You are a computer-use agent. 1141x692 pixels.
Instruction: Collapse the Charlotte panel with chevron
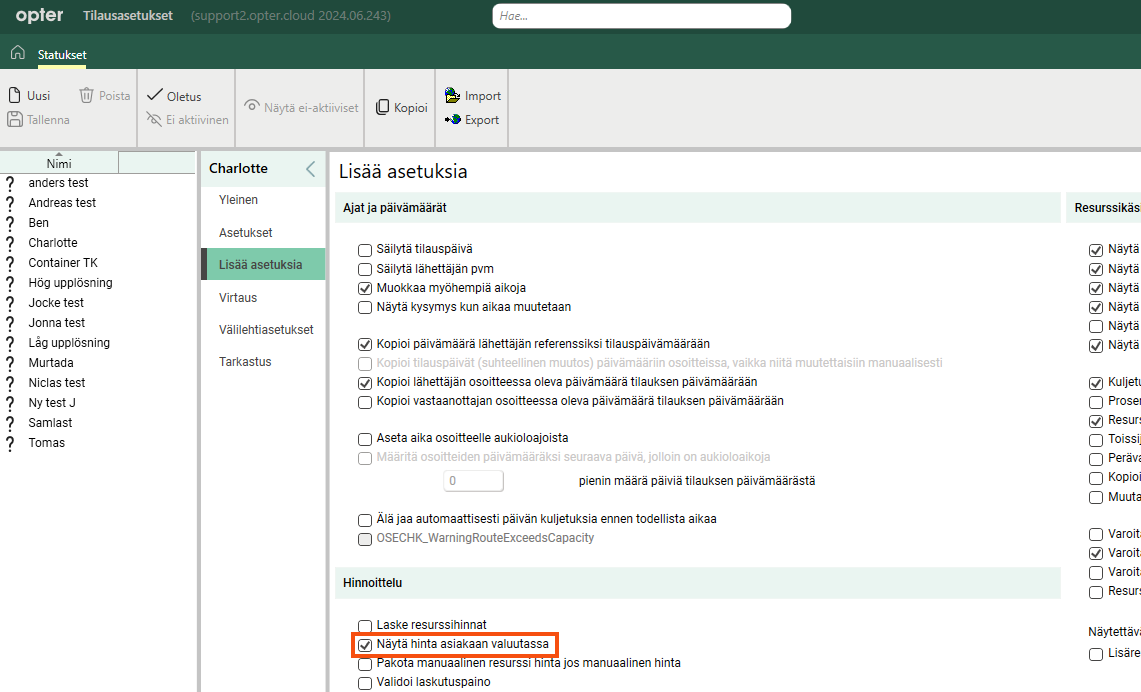[310, 169]
